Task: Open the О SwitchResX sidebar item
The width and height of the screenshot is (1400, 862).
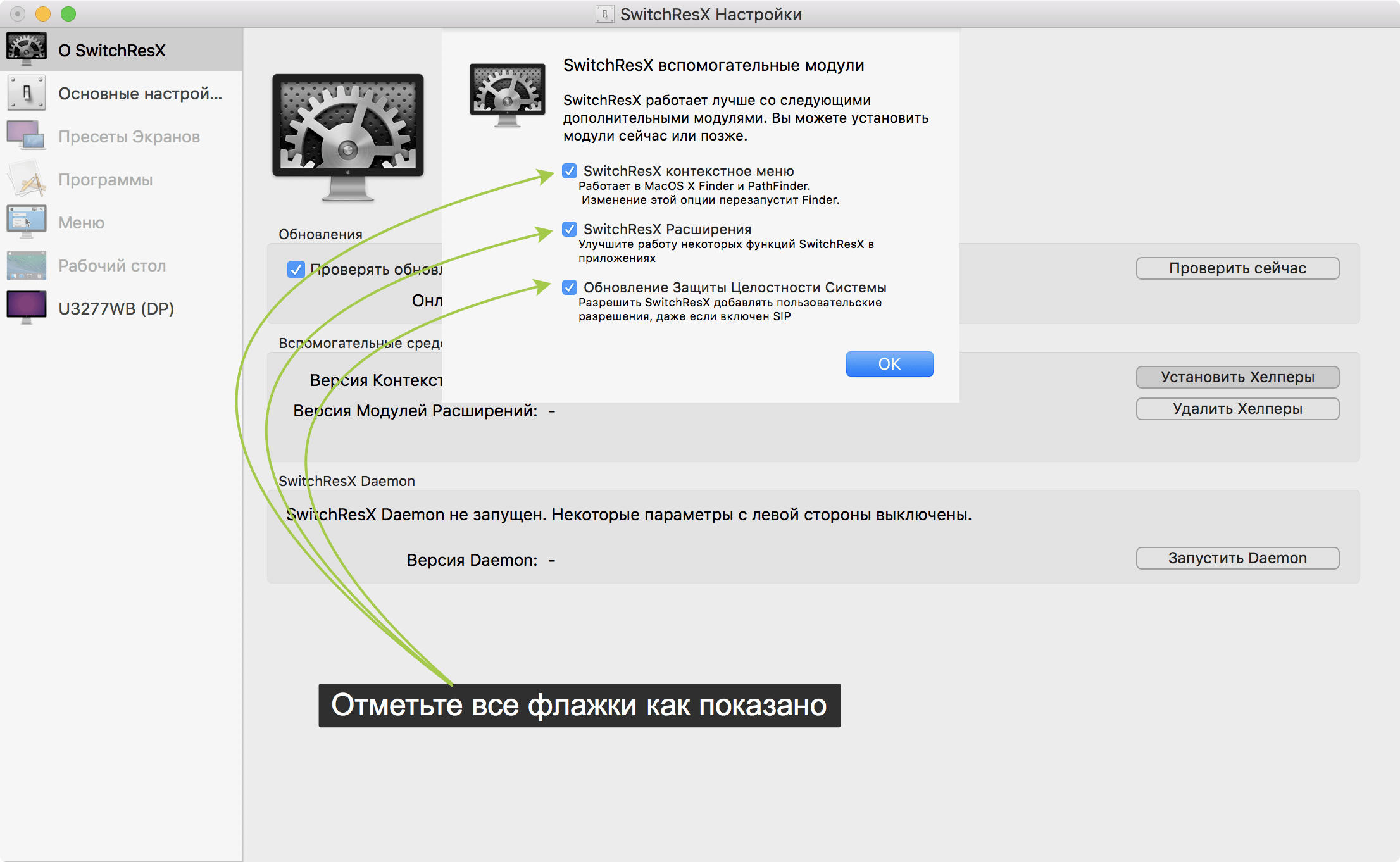Action: pos(122,50)
